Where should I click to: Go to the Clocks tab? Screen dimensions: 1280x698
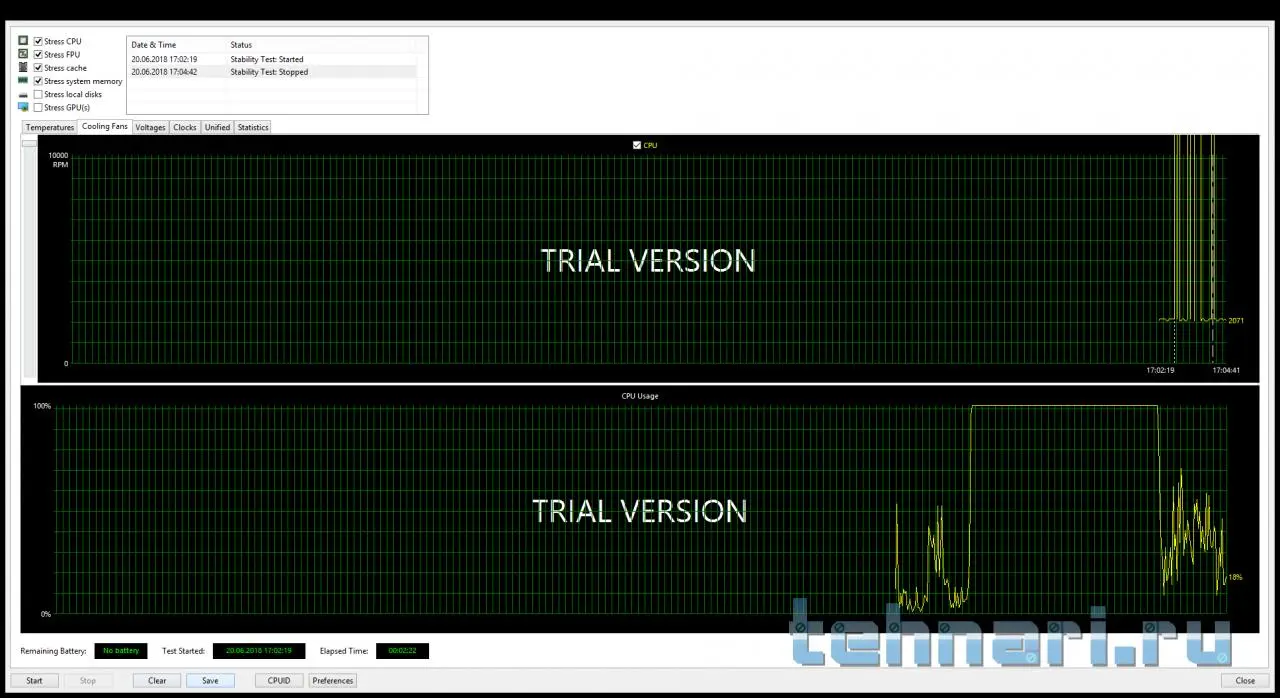pyautogui.click(x=185, y=127)
